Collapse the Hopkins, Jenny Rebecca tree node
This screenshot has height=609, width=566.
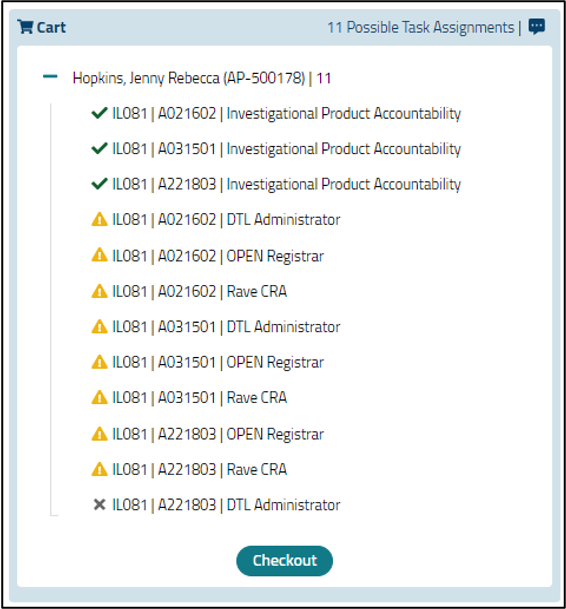[x=50, y=77]
